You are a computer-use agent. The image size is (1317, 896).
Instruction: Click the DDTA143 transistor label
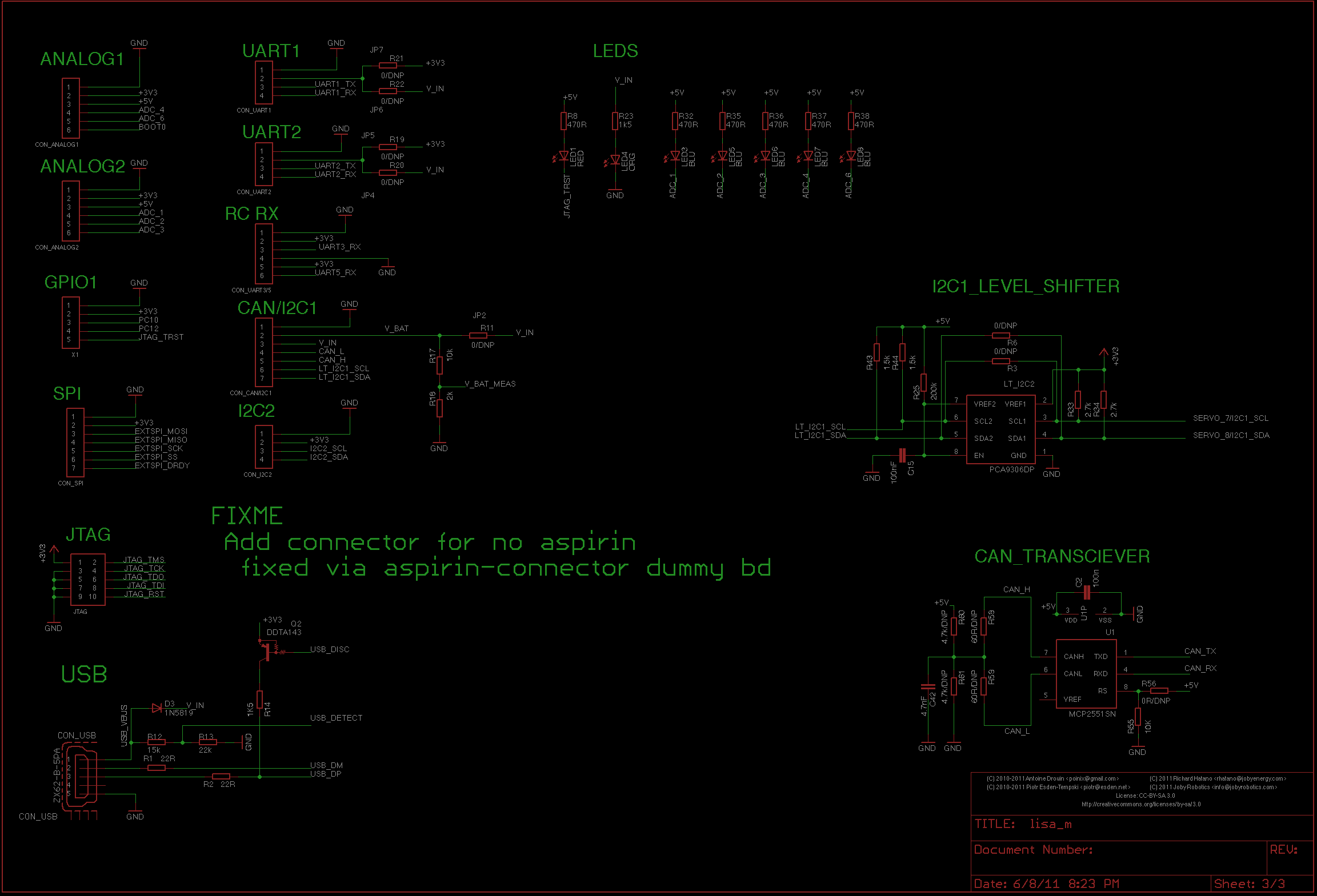pyautogui.click(x=284, y=632)
